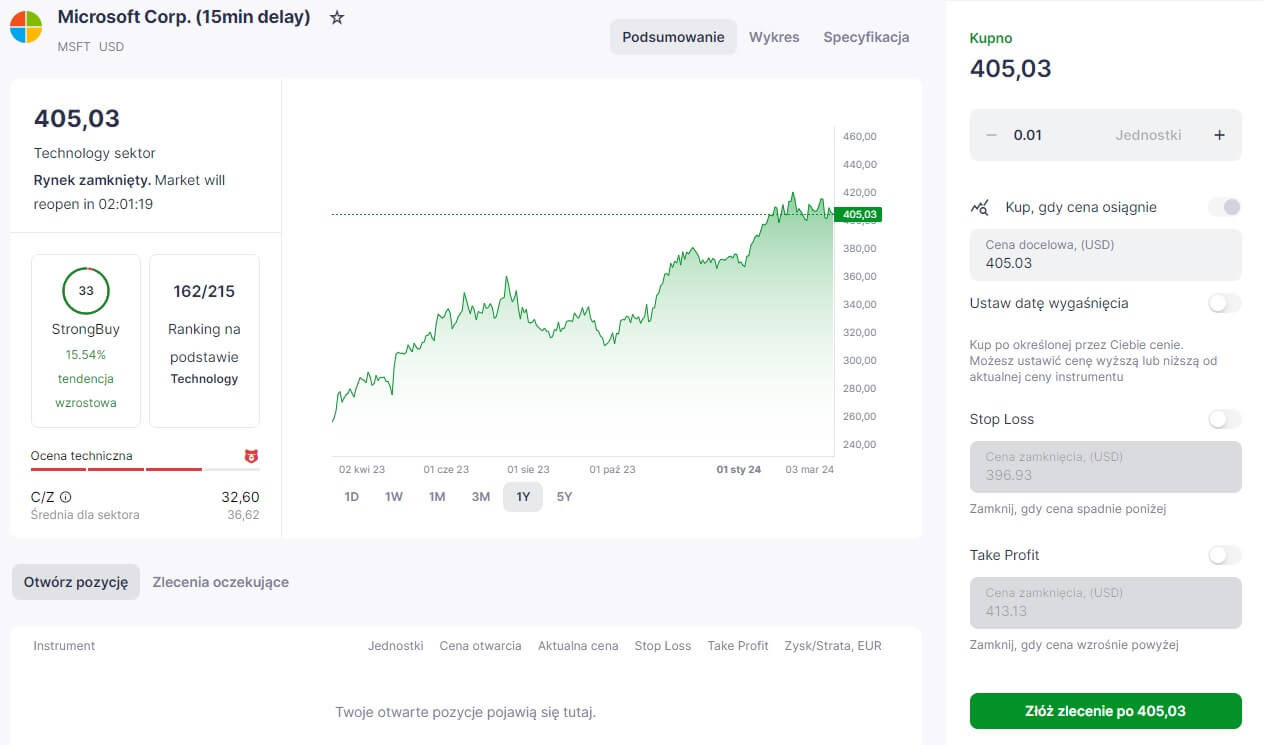Image resolution: width=1266 pixels, height=745 pixels.
Task: Select the 1M chart range
Action: point(437,497)
